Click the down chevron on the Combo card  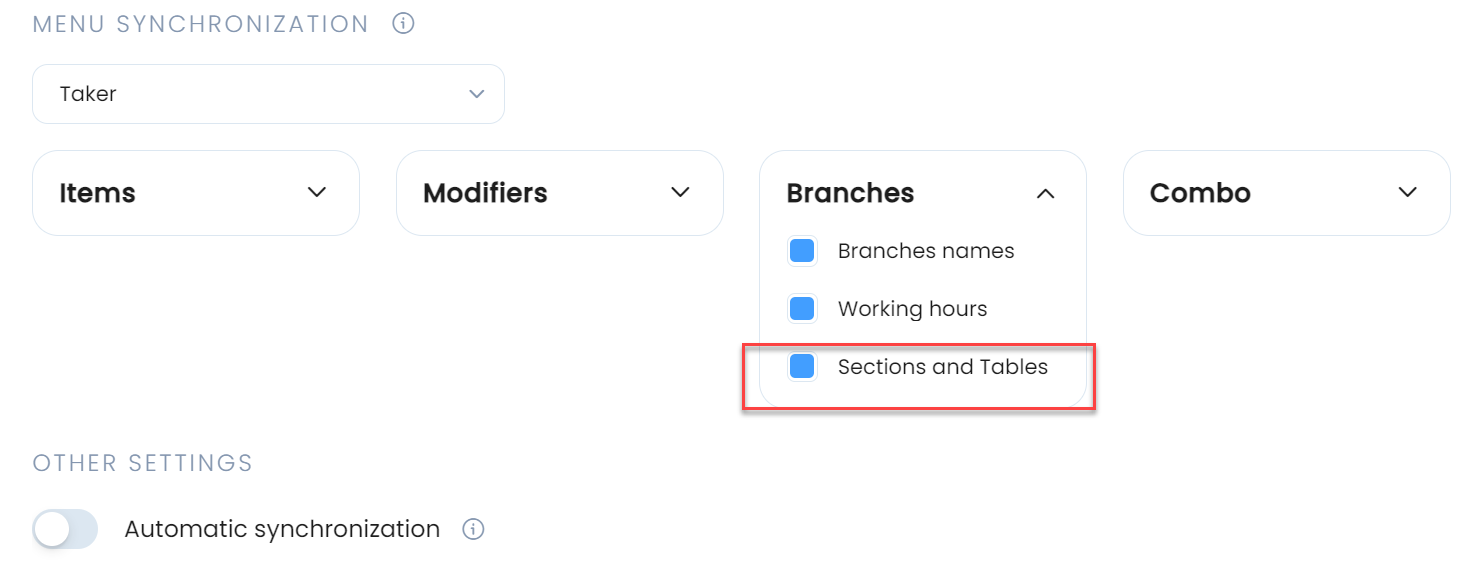1408,192
